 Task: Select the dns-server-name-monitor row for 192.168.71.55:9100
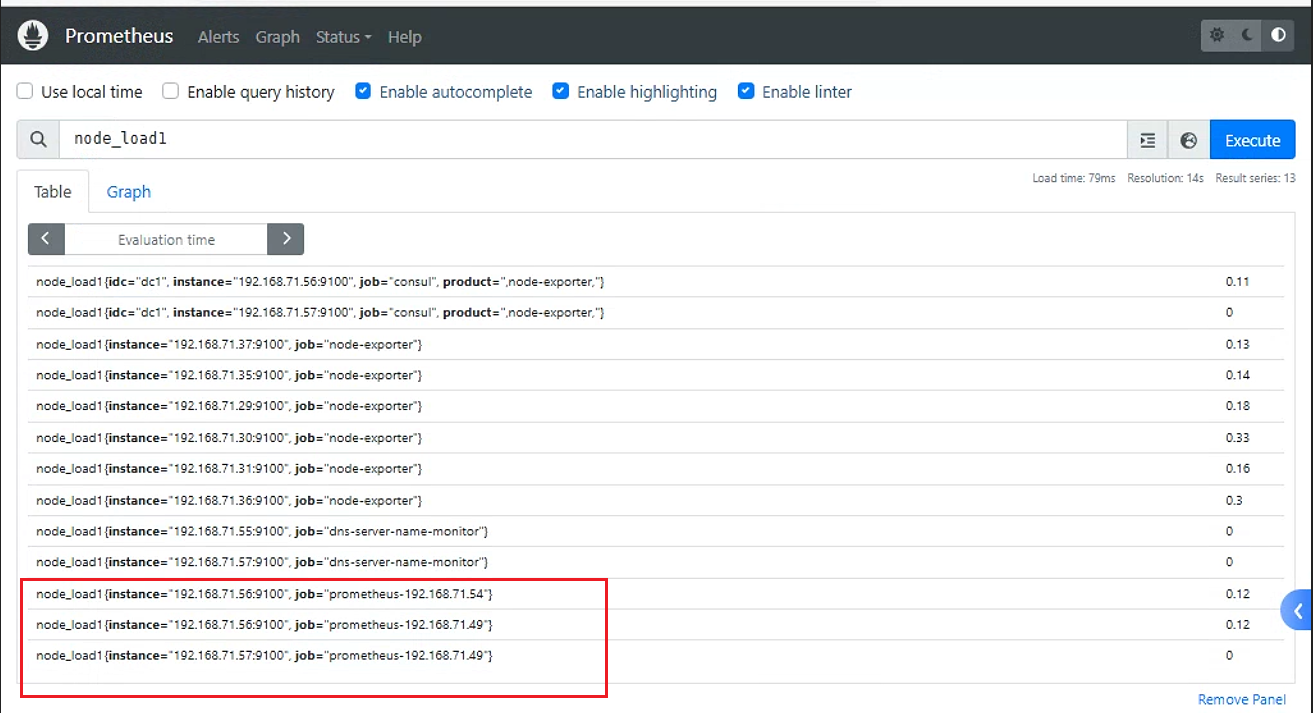pos(656,531)
